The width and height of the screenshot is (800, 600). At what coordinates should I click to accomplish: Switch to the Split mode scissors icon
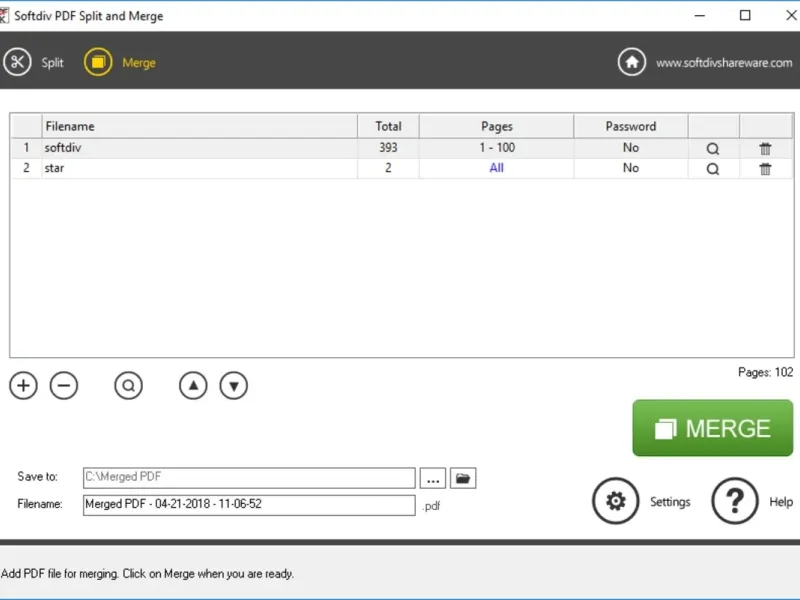[17, 62]
